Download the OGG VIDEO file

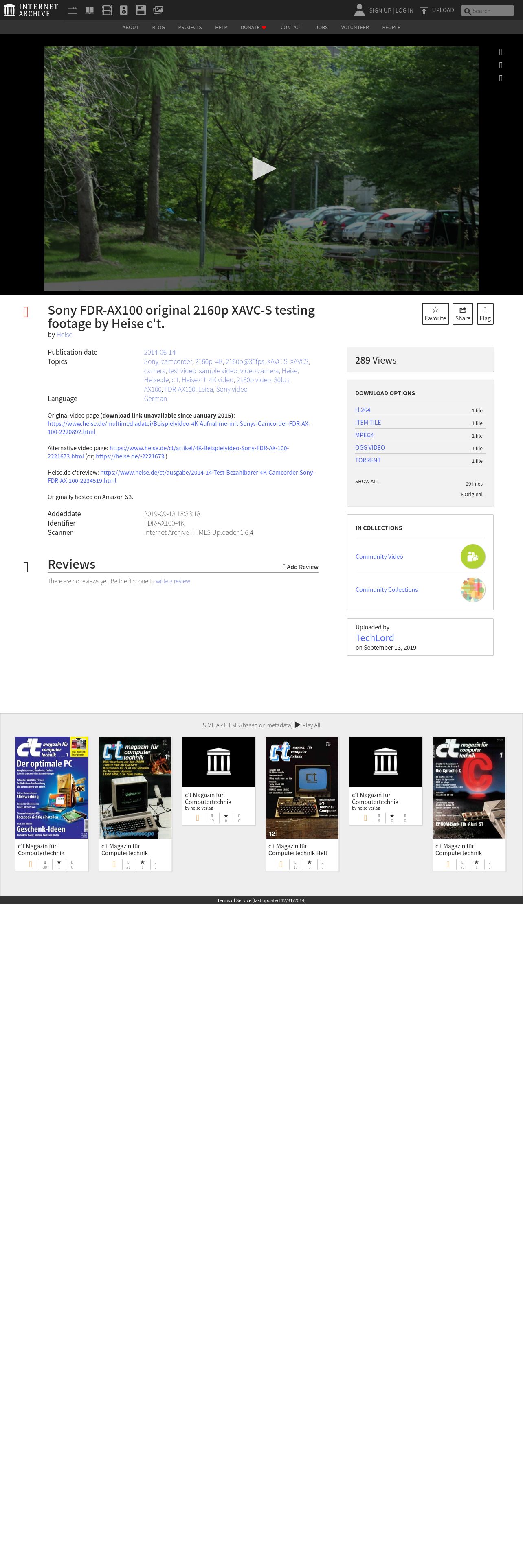369,448
